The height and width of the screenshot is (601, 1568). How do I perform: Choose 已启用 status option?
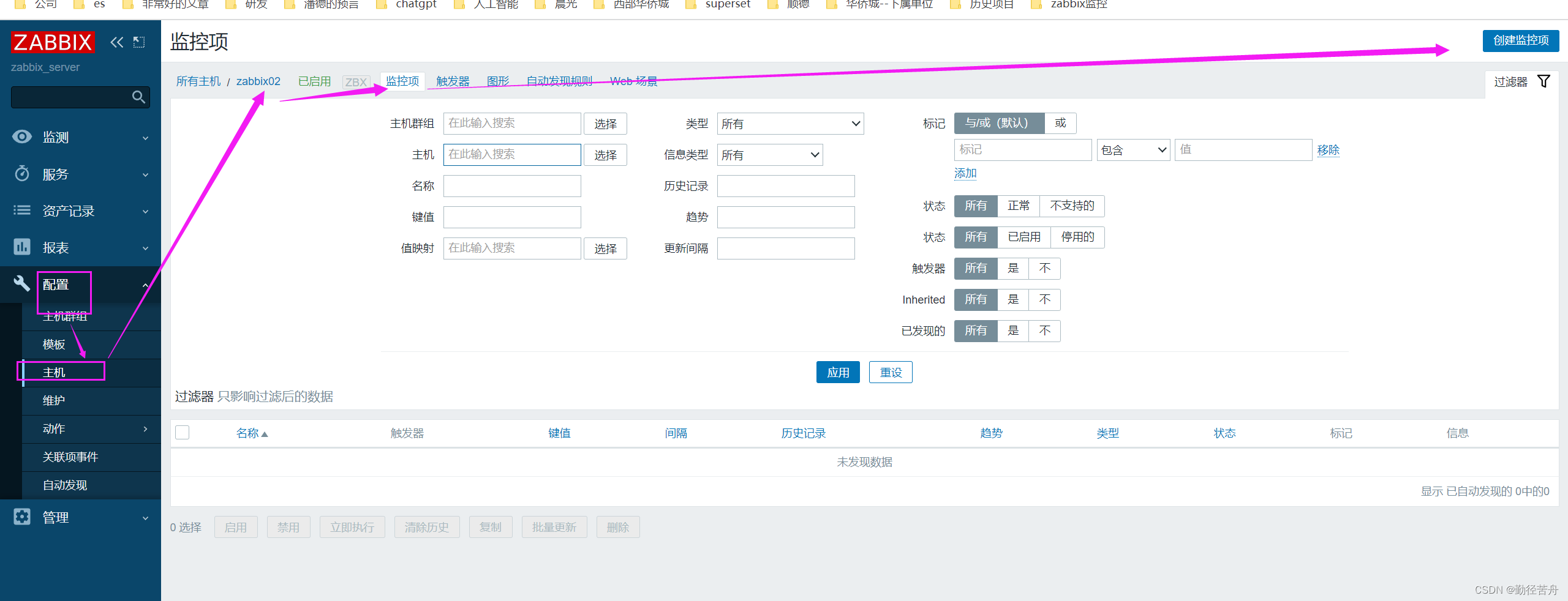pos(1024,237)
